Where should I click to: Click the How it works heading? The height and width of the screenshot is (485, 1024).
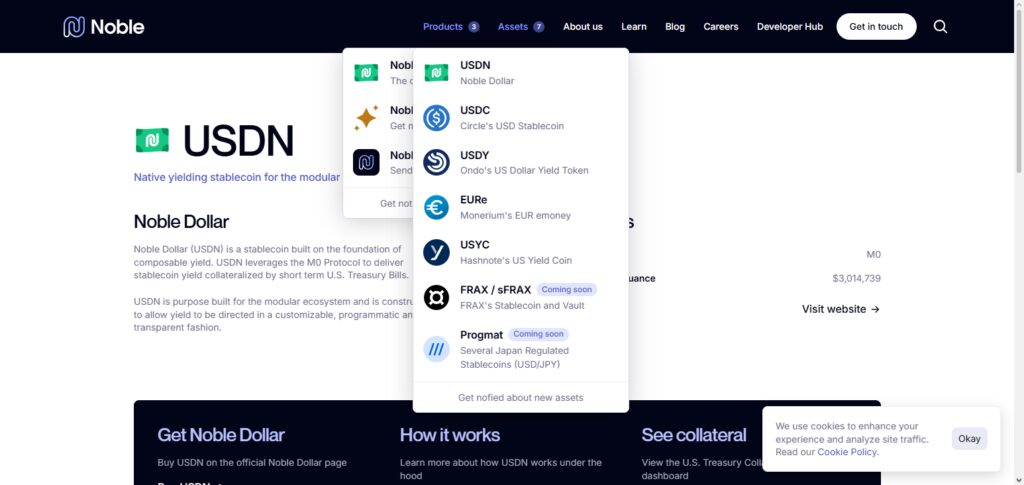click(x=450, y=435)
